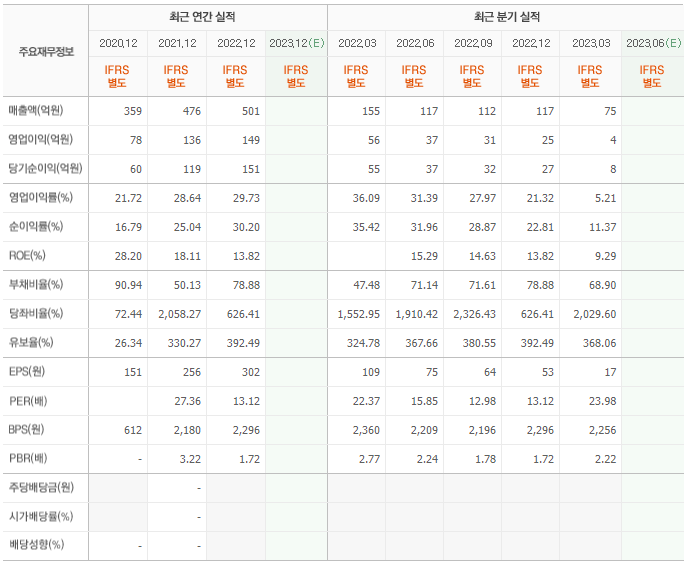Click ROE value 28.20
The image size is (689, 565).
[128, 256]
